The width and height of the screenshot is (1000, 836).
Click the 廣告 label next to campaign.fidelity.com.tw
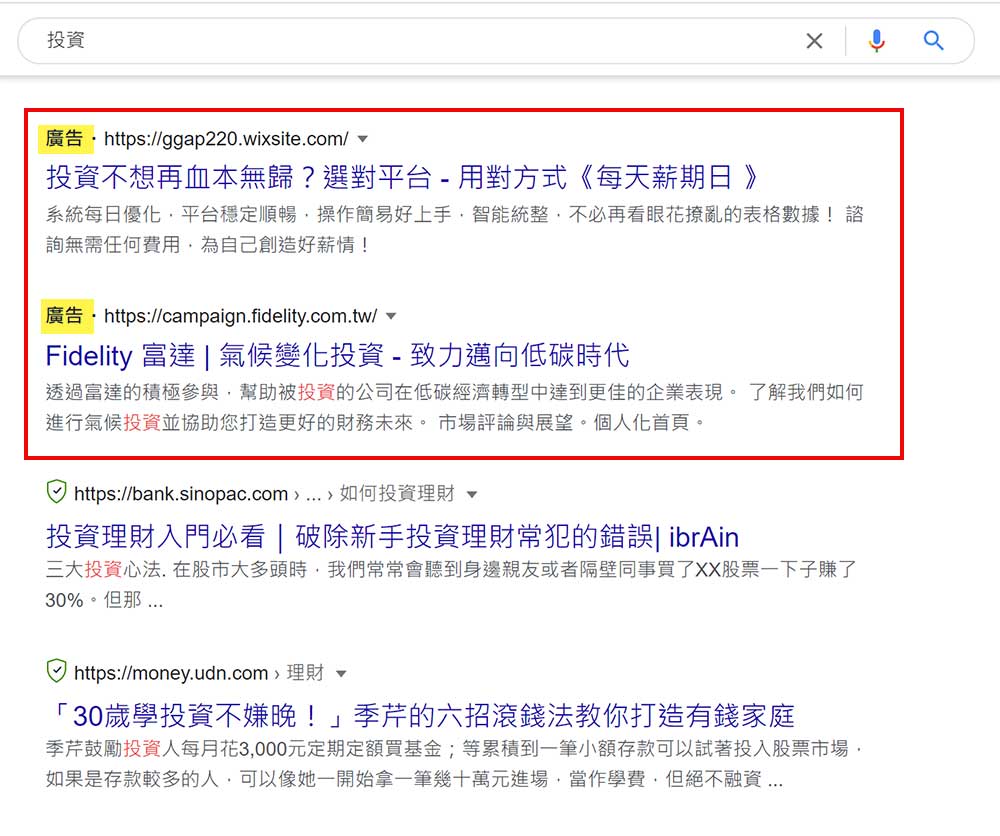pos(66,316)
